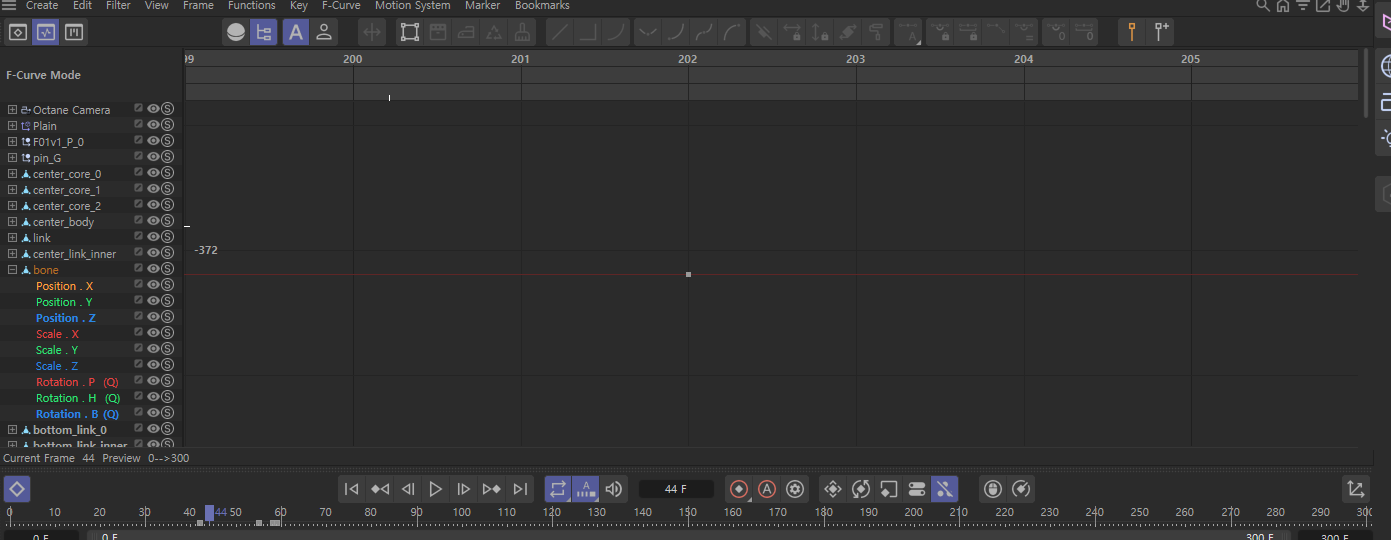
Task: Open the F-Curve menu
Action: (341, 6)
